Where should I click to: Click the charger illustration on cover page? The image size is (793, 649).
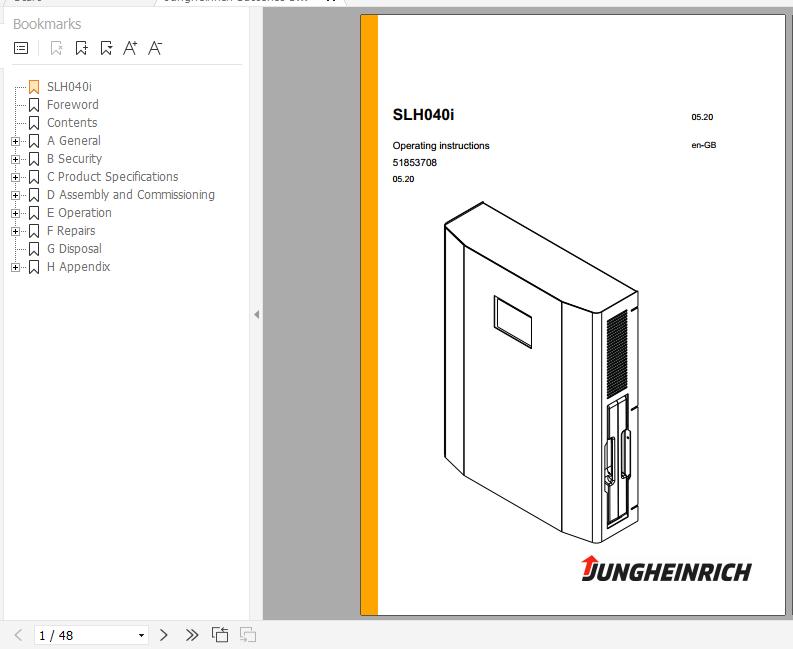[541, 372]
